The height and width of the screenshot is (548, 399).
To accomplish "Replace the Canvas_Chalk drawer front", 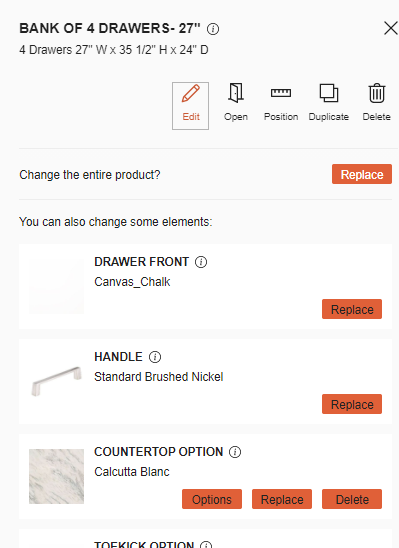I will click(x=352, y=309).
